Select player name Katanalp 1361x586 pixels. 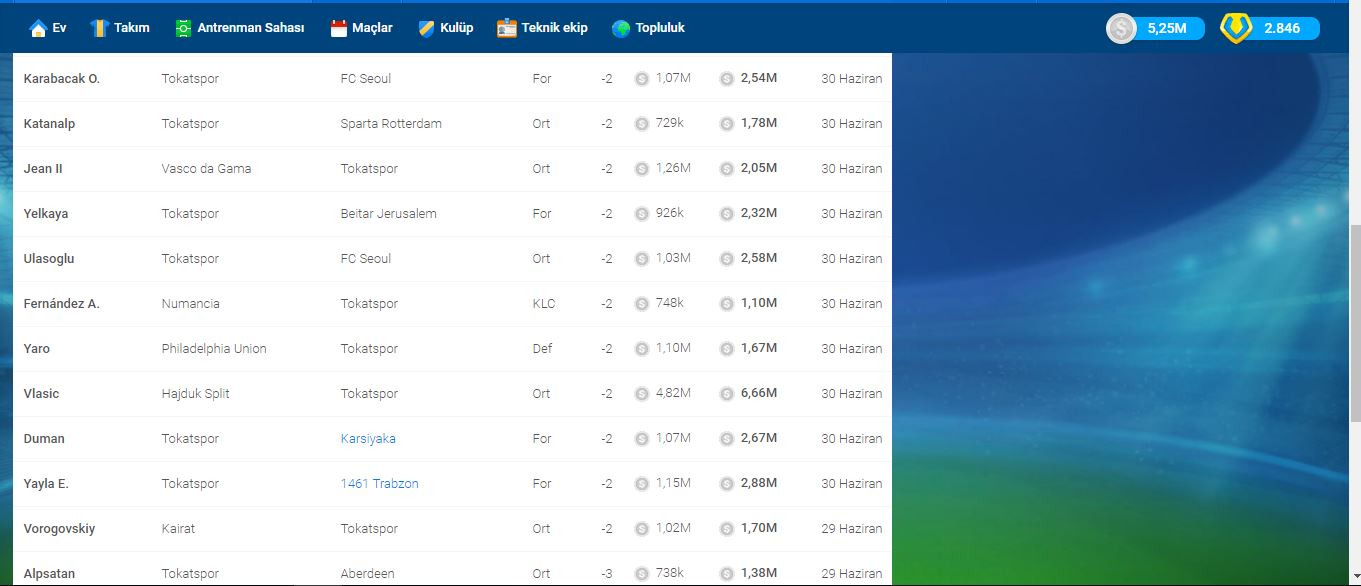point(49,123)
